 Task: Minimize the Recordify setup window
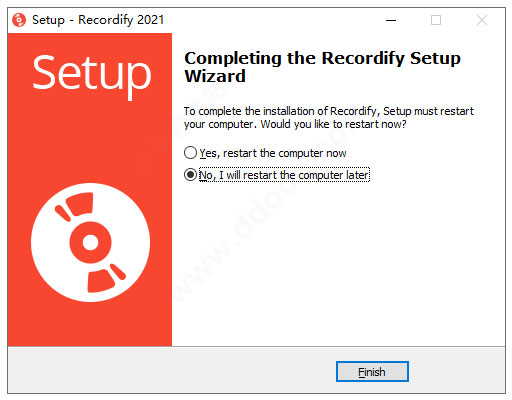click(391, 20)
